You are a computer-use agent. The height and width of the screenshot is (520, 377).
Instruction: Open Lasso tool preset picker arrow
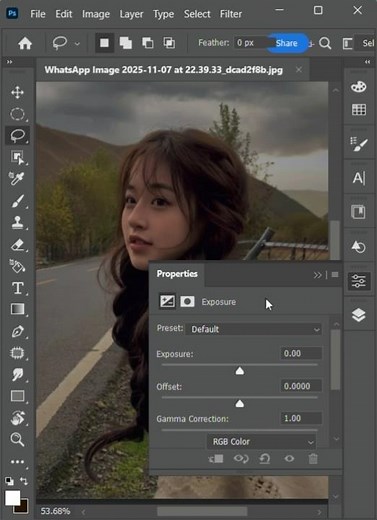pos(77,44)
